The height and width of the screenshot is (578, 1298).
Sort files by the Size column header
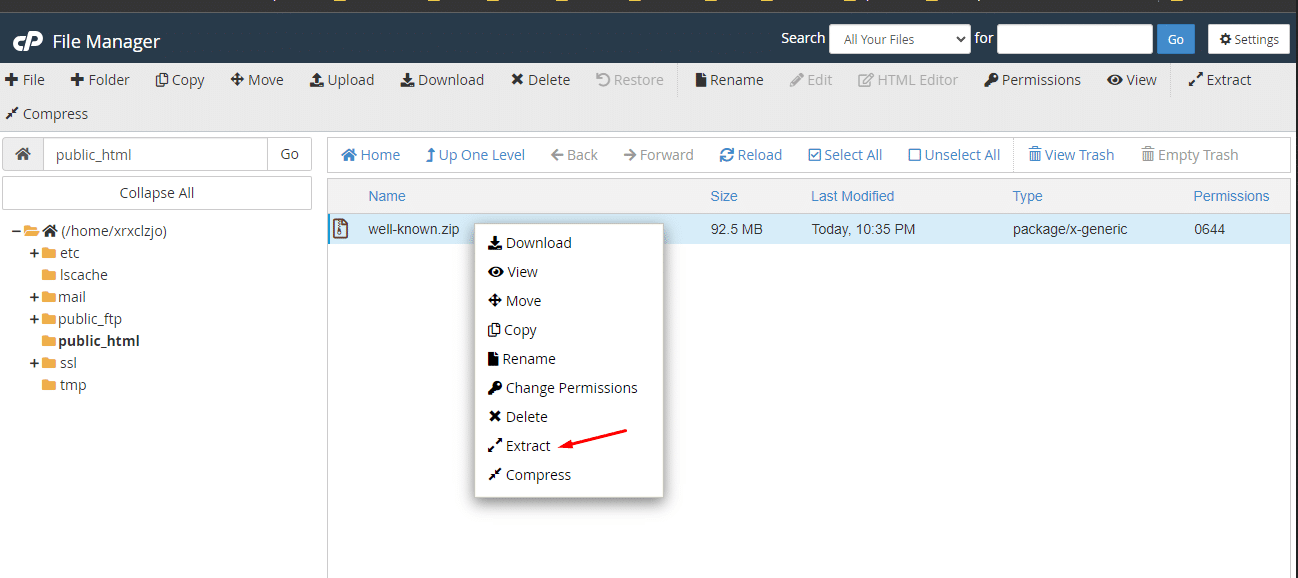pos(723,196)
